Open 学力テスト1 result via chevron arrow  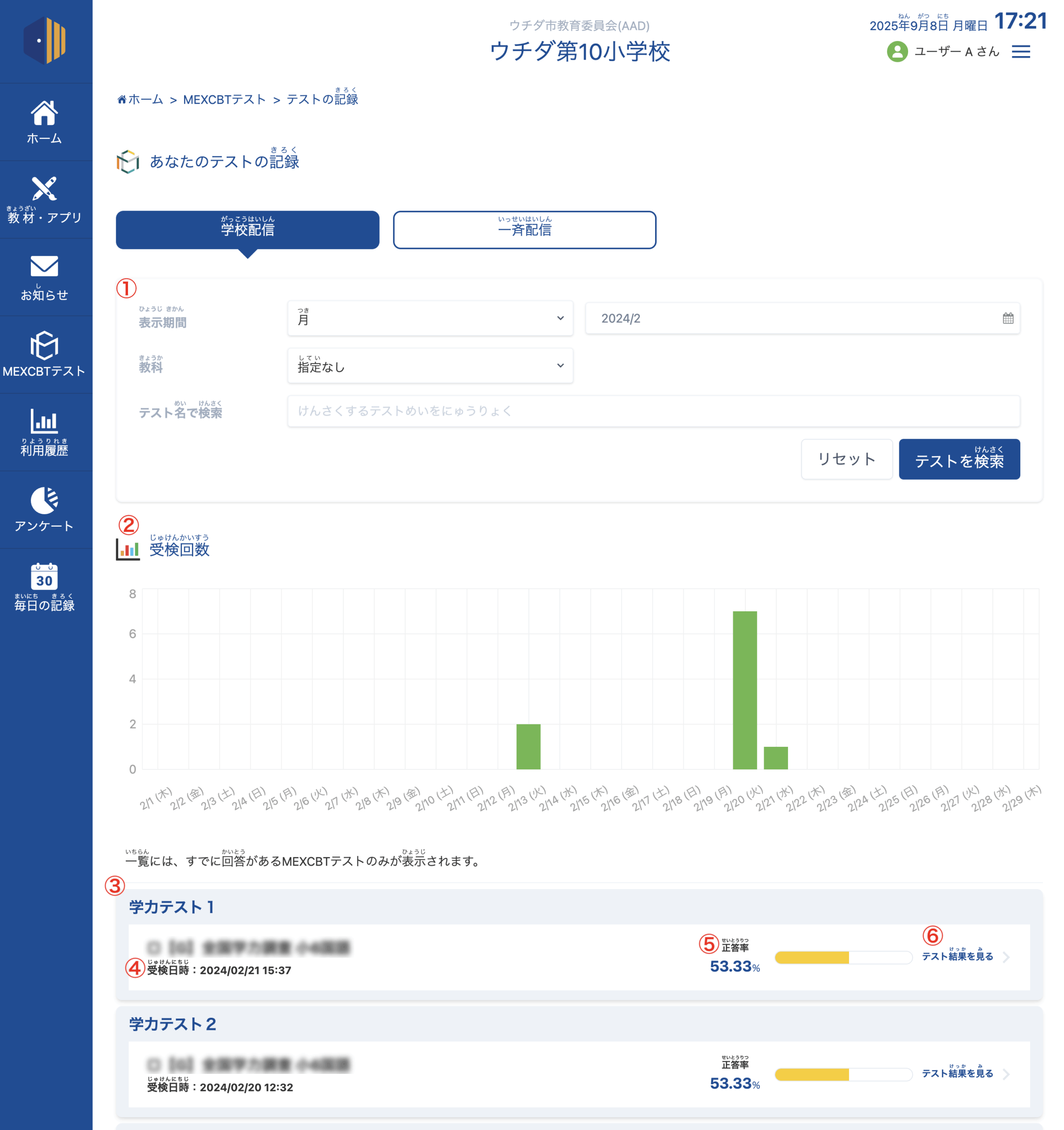[1007, 957]
